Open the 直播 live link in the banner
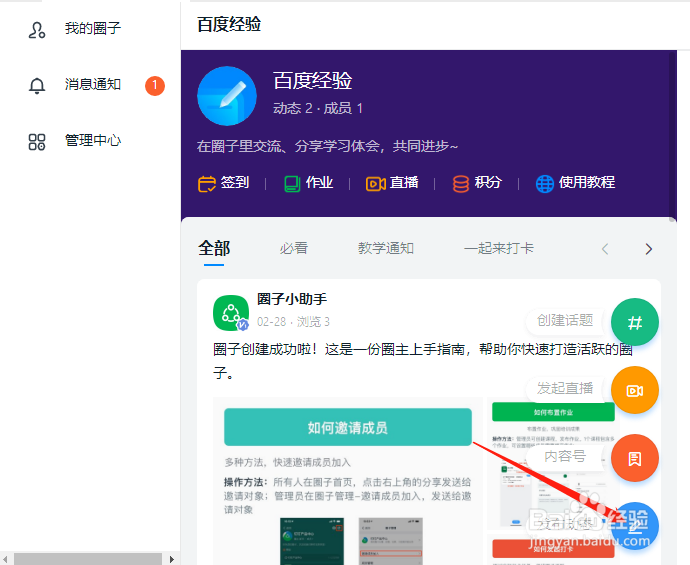 [x=404, y=182]
